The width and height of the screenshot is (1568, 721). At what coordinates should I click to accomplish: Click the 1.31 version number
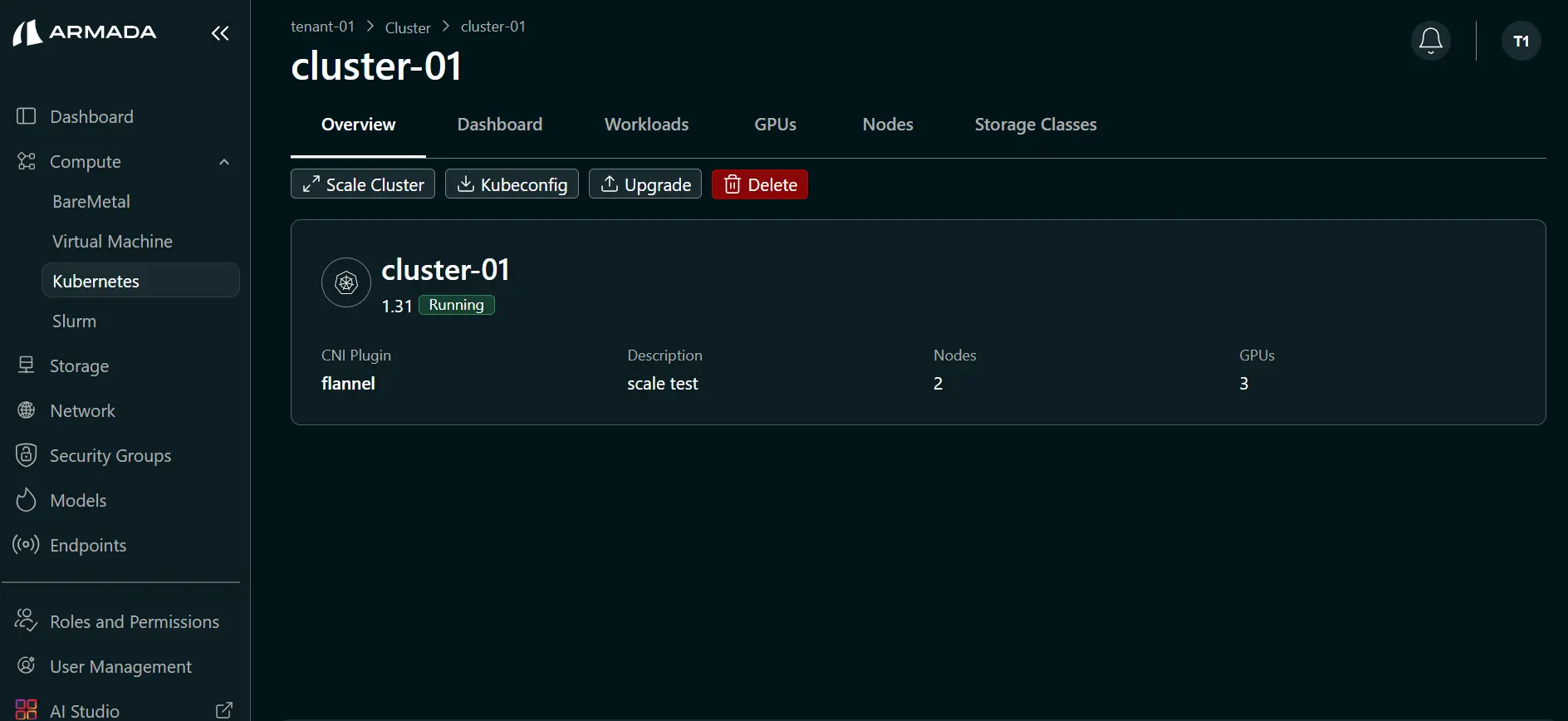pos(397,306)
